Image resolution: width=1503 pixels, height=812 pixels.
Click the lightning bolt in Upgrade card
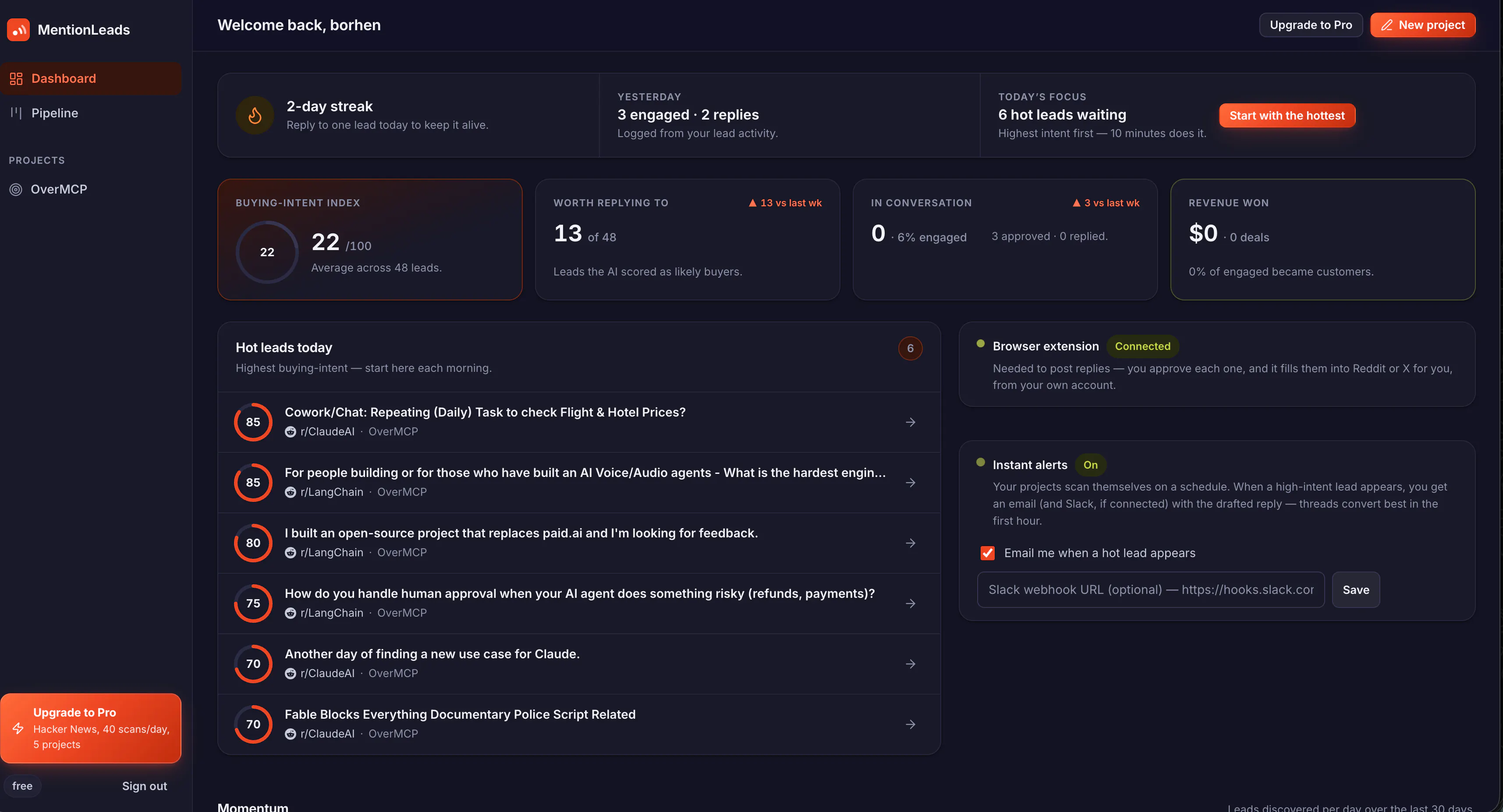[x=18, y=728]
